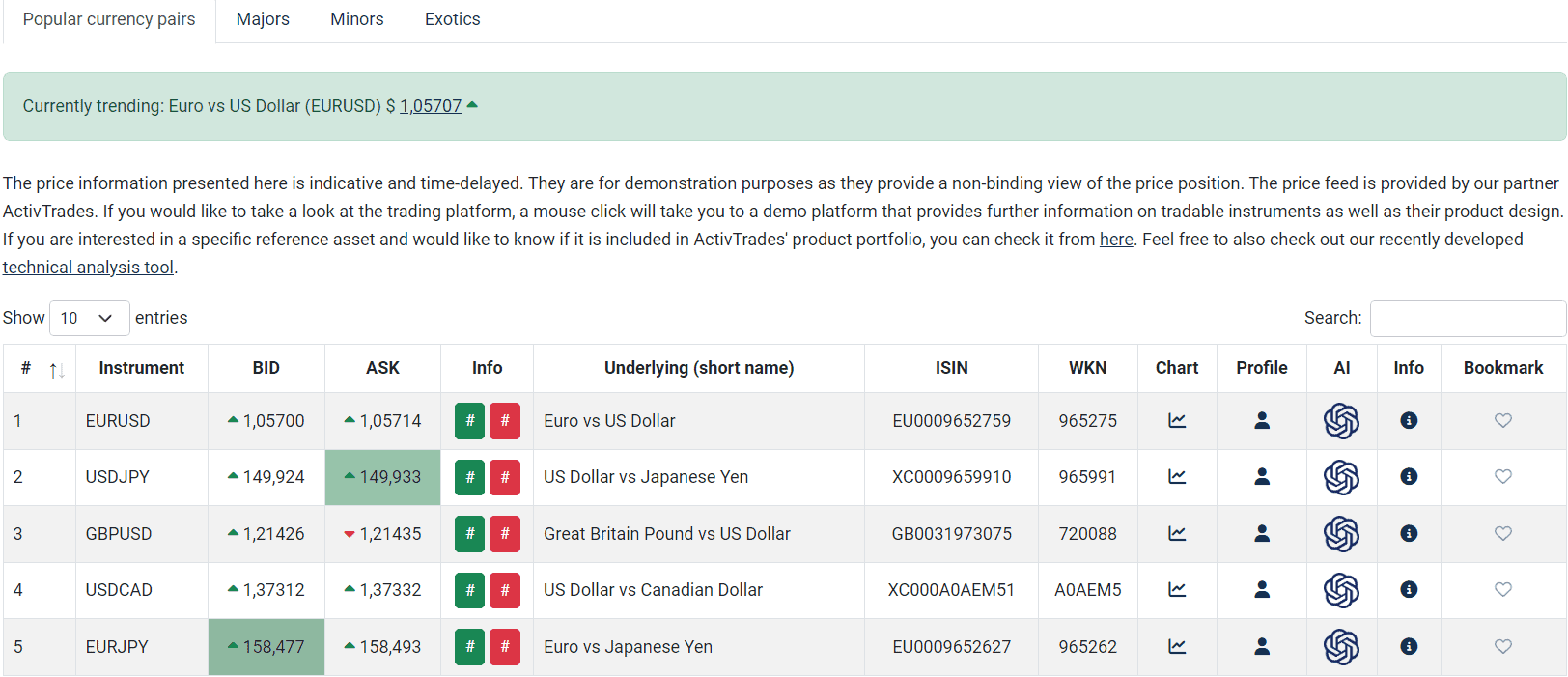1568x677 pixels.
Task: Launch the AI analysis icon for EURJPY
Action: click(1341, 647)
